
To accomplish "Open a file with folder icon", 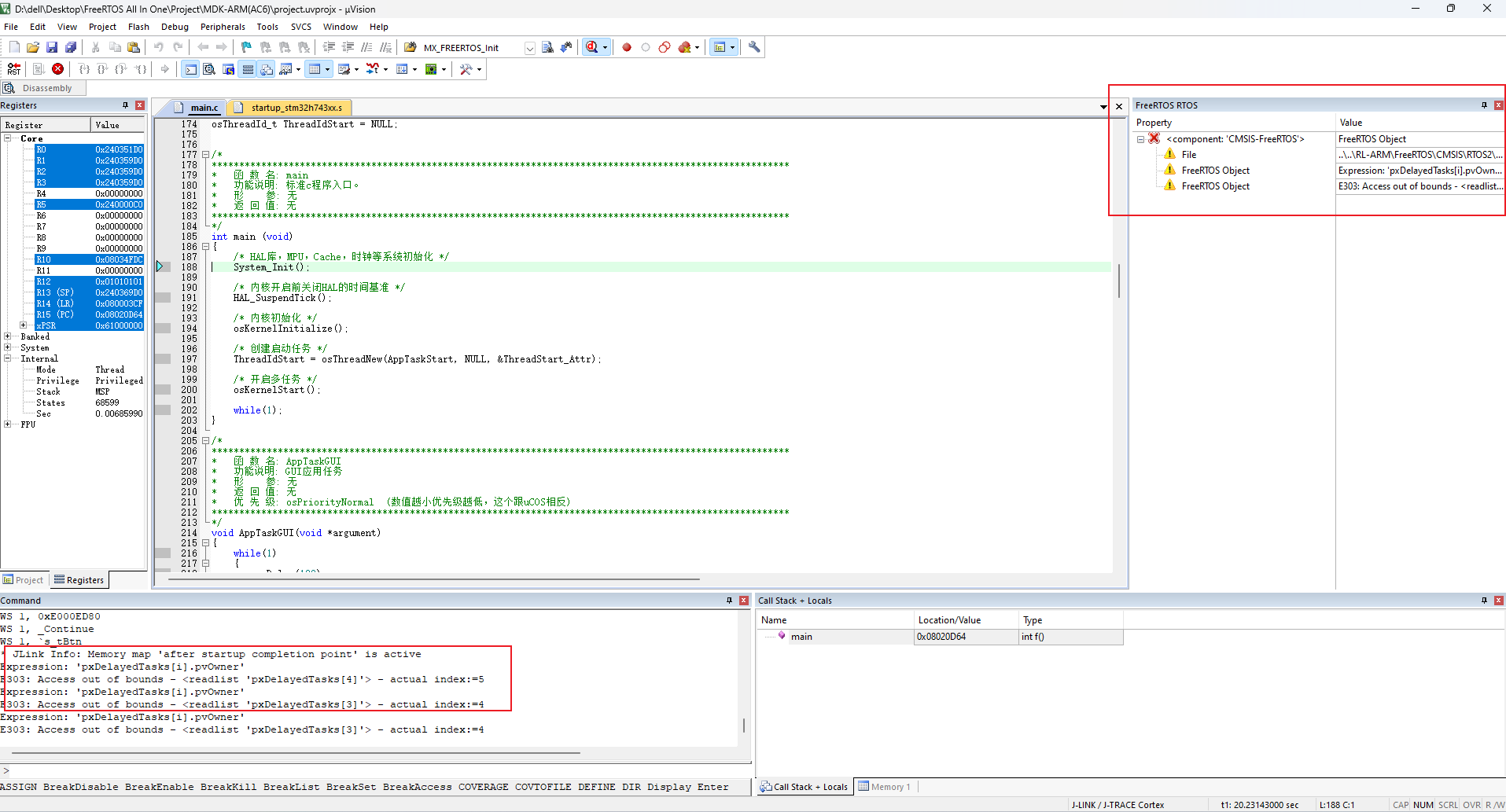I will click(33, 47).
